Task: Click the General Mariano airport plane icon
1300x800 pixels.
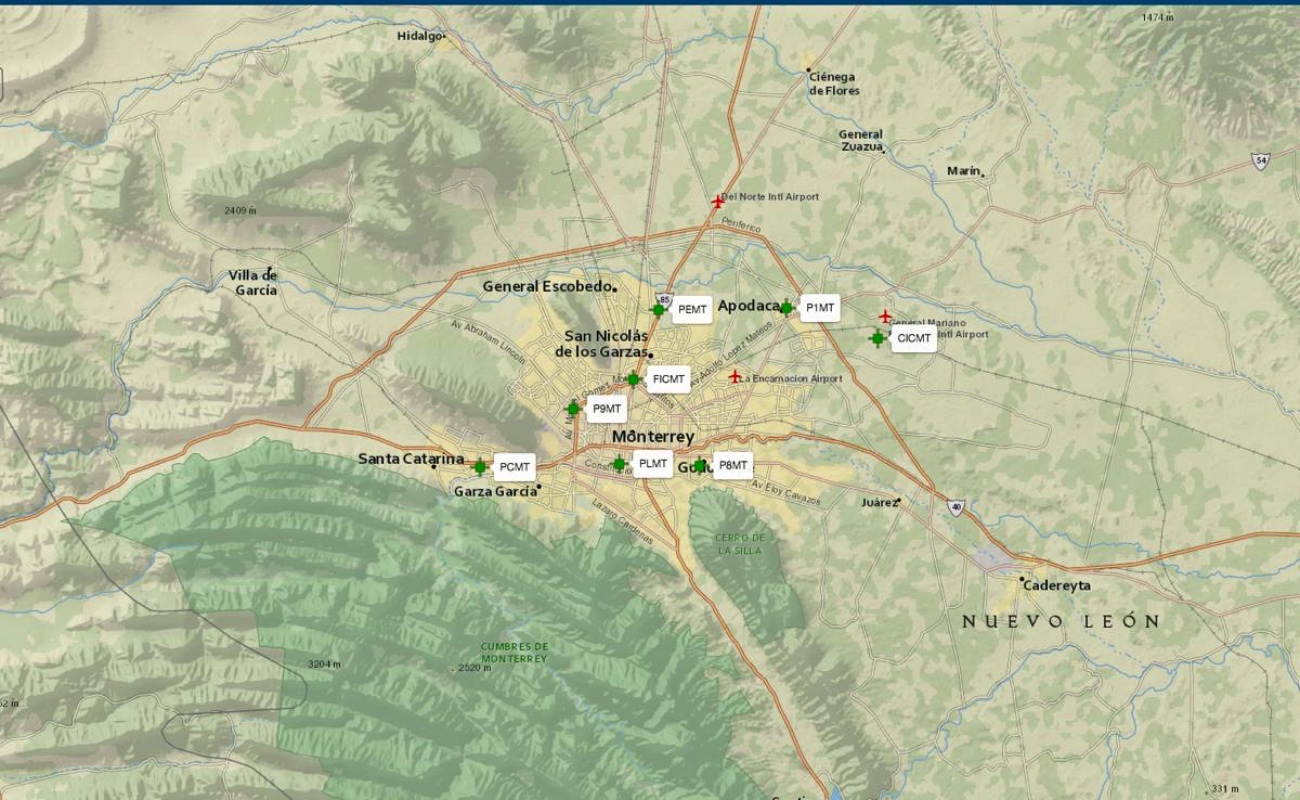Action: [884, 316]
